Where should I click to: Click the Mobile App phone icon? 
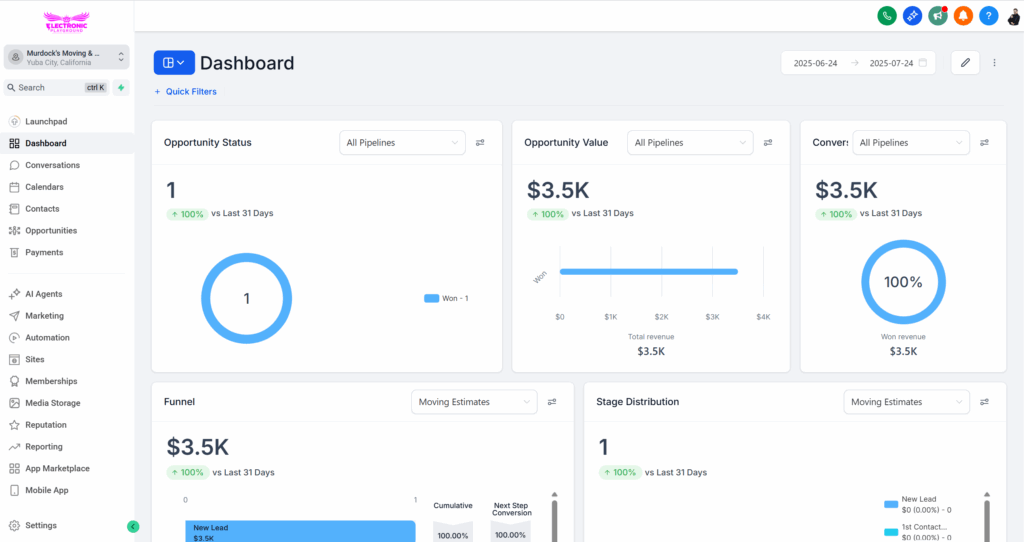14,490
